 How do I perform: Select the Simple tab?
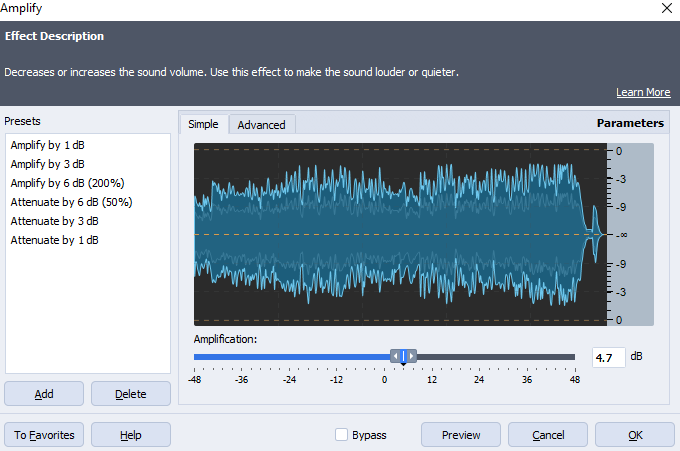[x=203, y=124]
